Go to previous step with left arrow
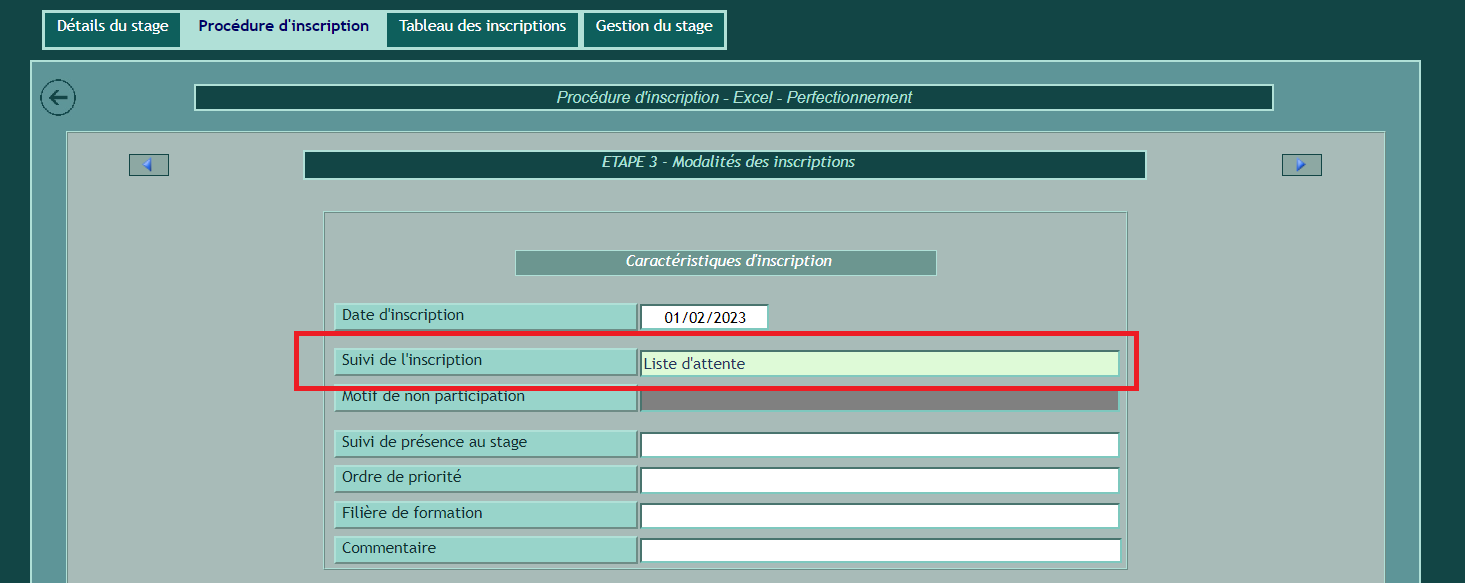The image size is (1465, 583). point(149,165)
